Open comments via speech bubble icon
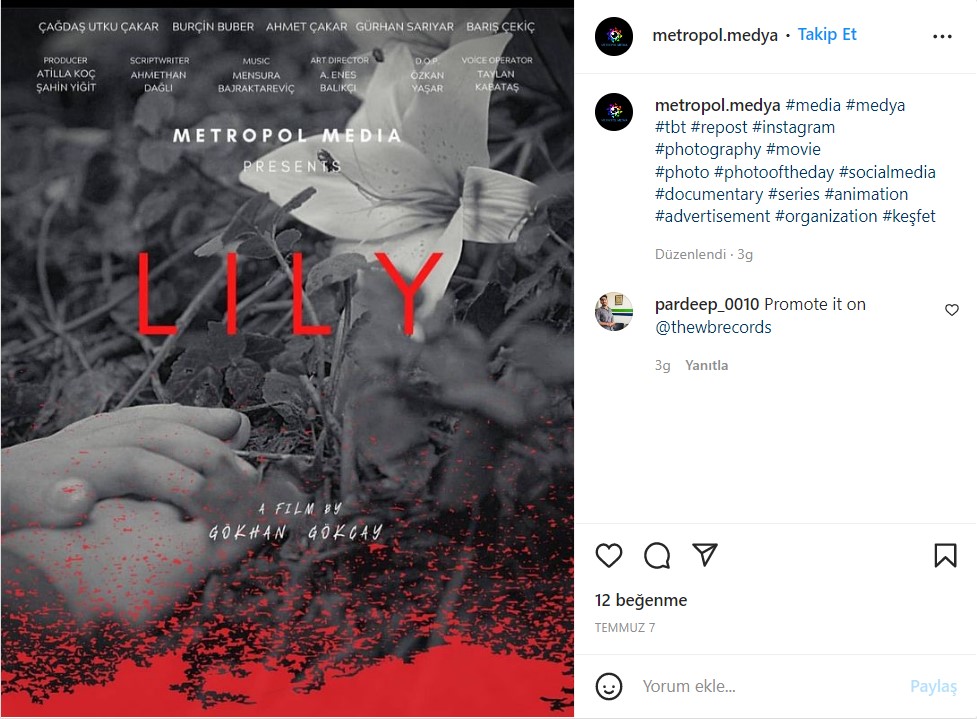 pos(657,555)
